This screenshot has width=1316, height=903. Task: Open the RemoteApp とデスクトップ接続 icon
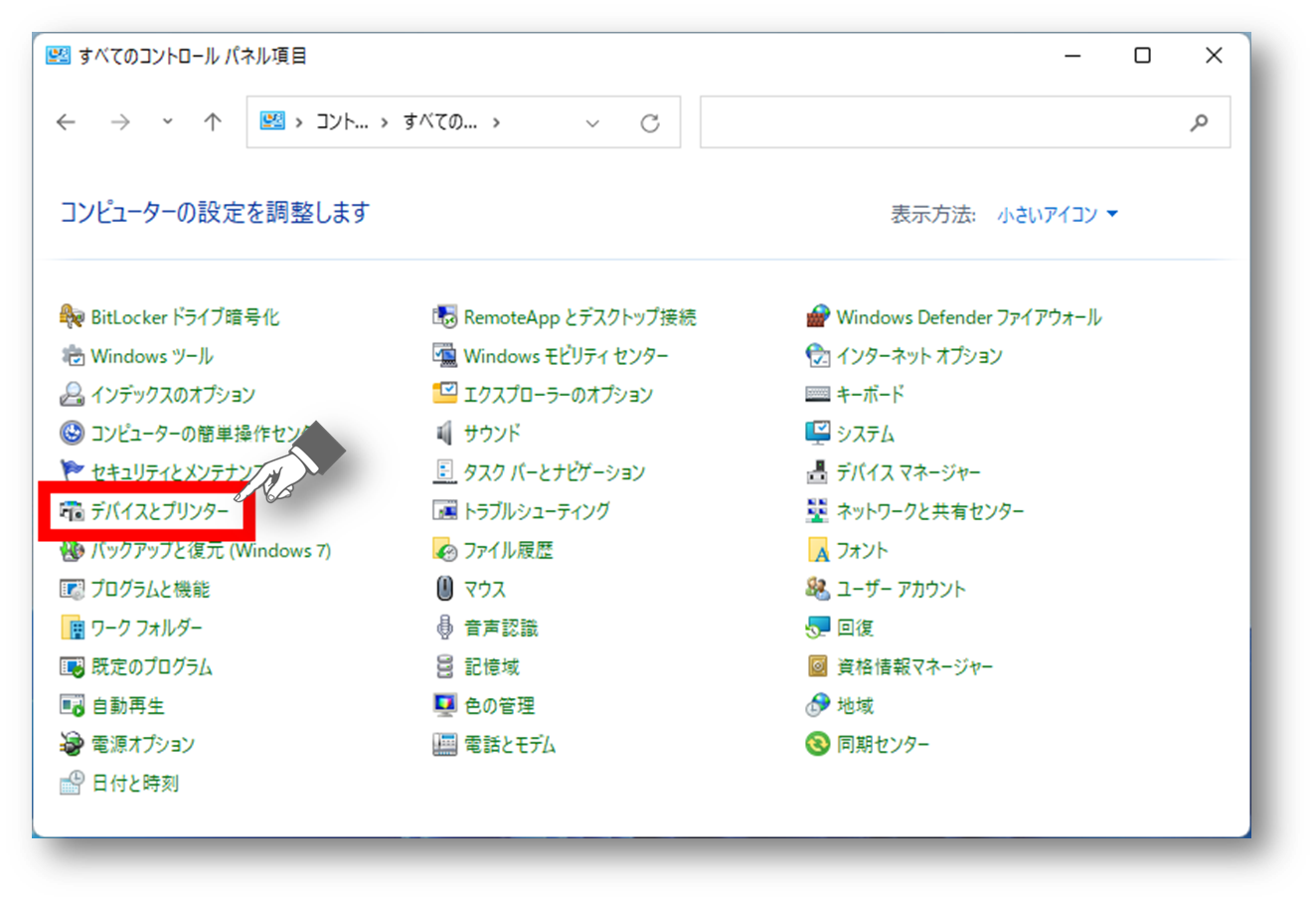click(444, 317)
